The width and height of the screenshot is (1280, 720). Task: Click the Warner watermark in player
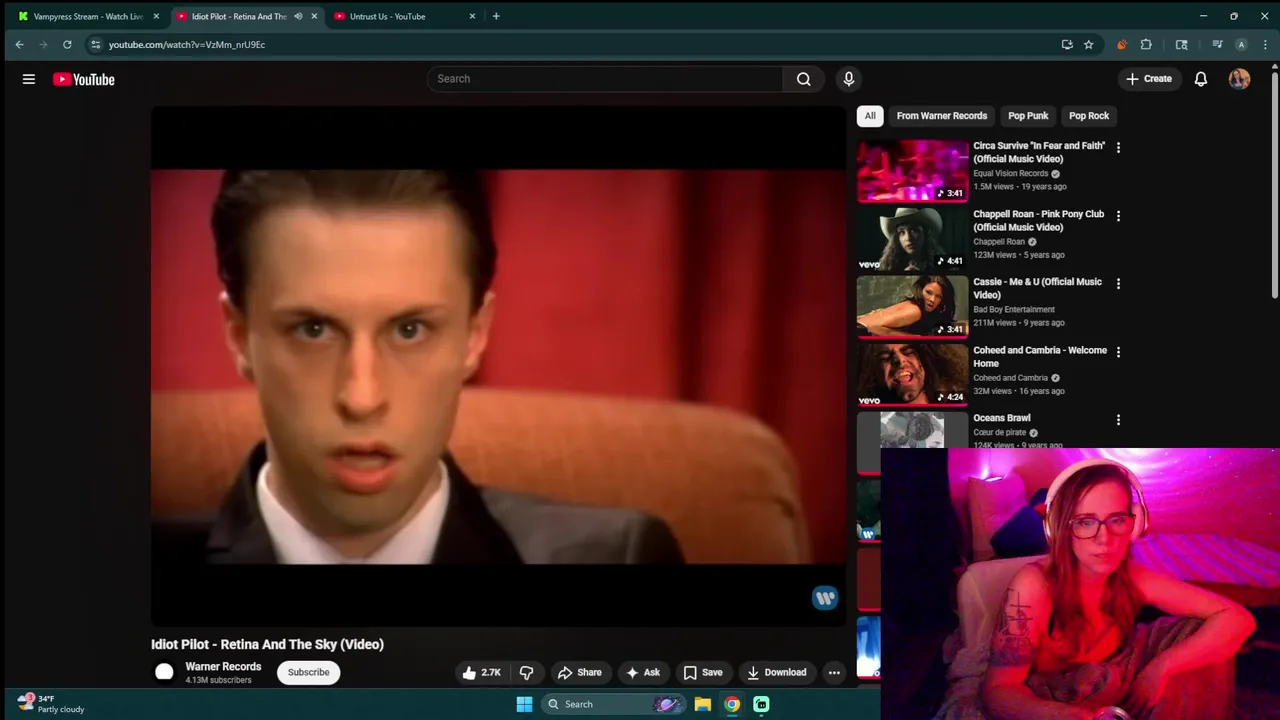pos(825,598)
